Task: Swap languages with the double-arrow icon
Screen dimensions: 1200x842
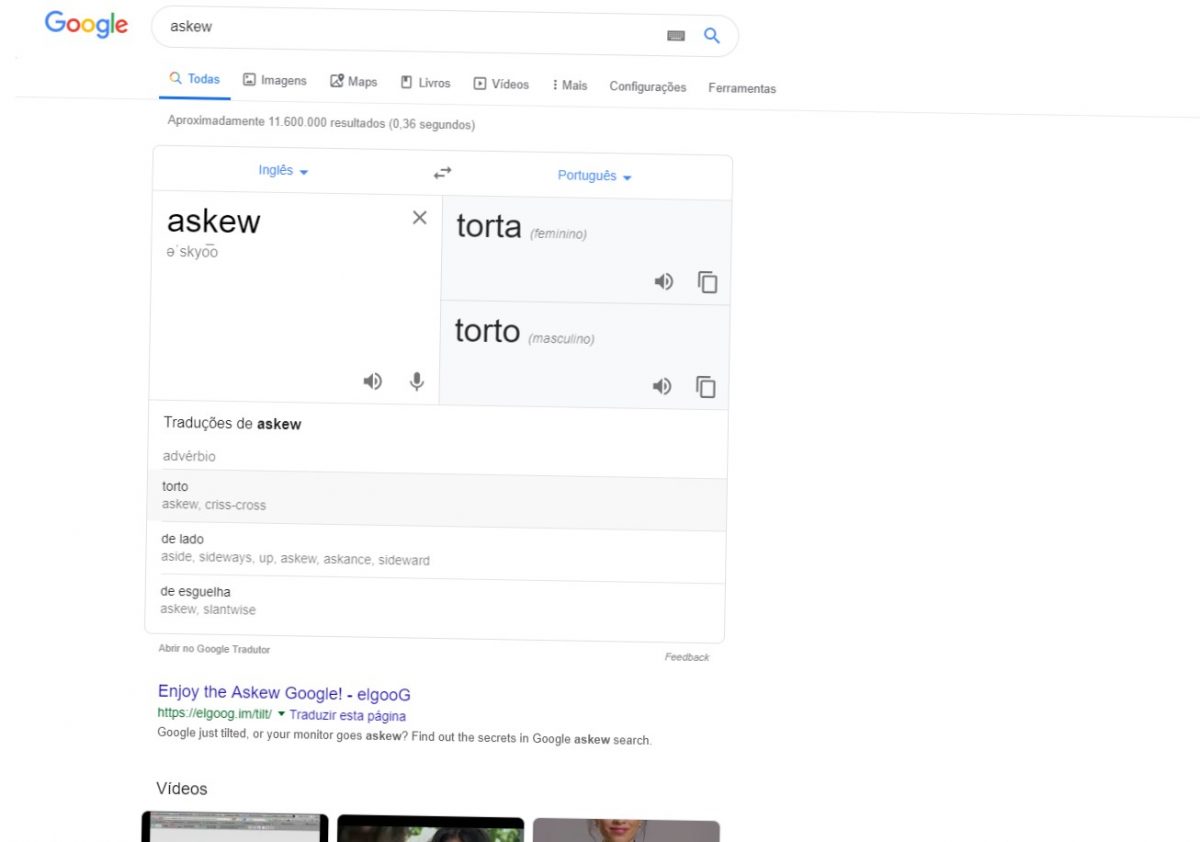Action: pyautogui.click(x=442, y=173)
